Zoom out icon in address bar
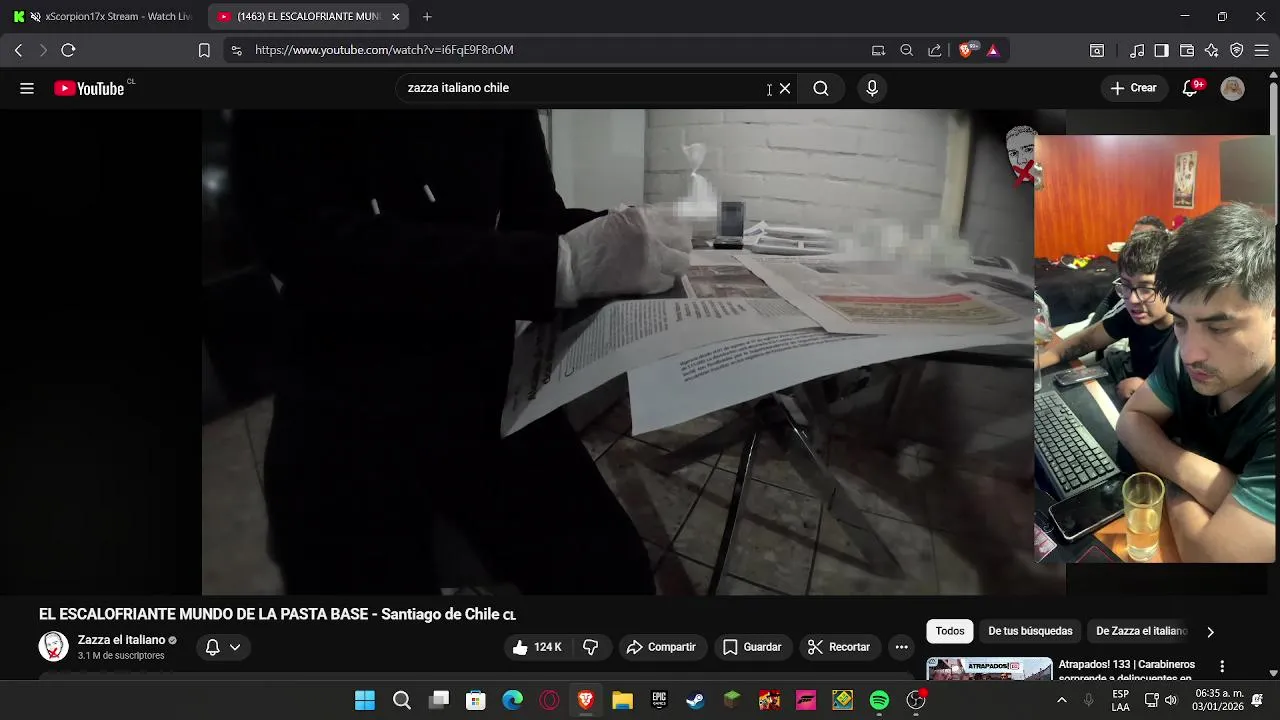1280x720 pixels. coord(906,50)
